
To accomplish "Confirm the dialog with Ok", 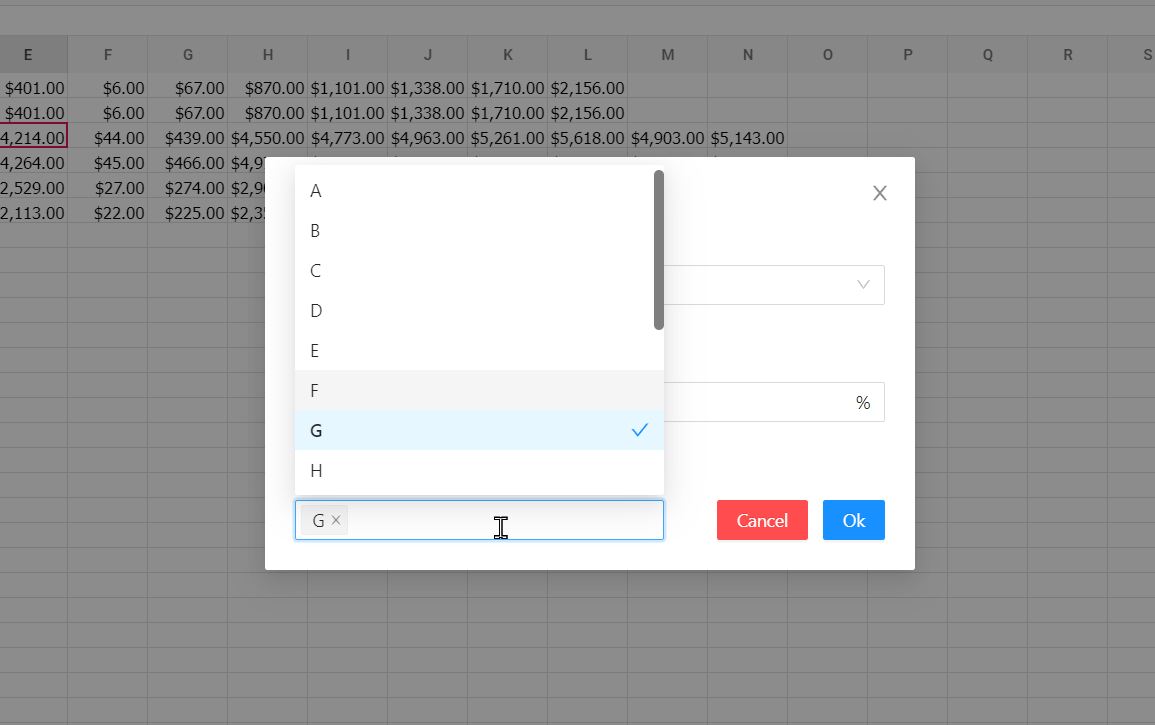I will click(x=853, y=520).
